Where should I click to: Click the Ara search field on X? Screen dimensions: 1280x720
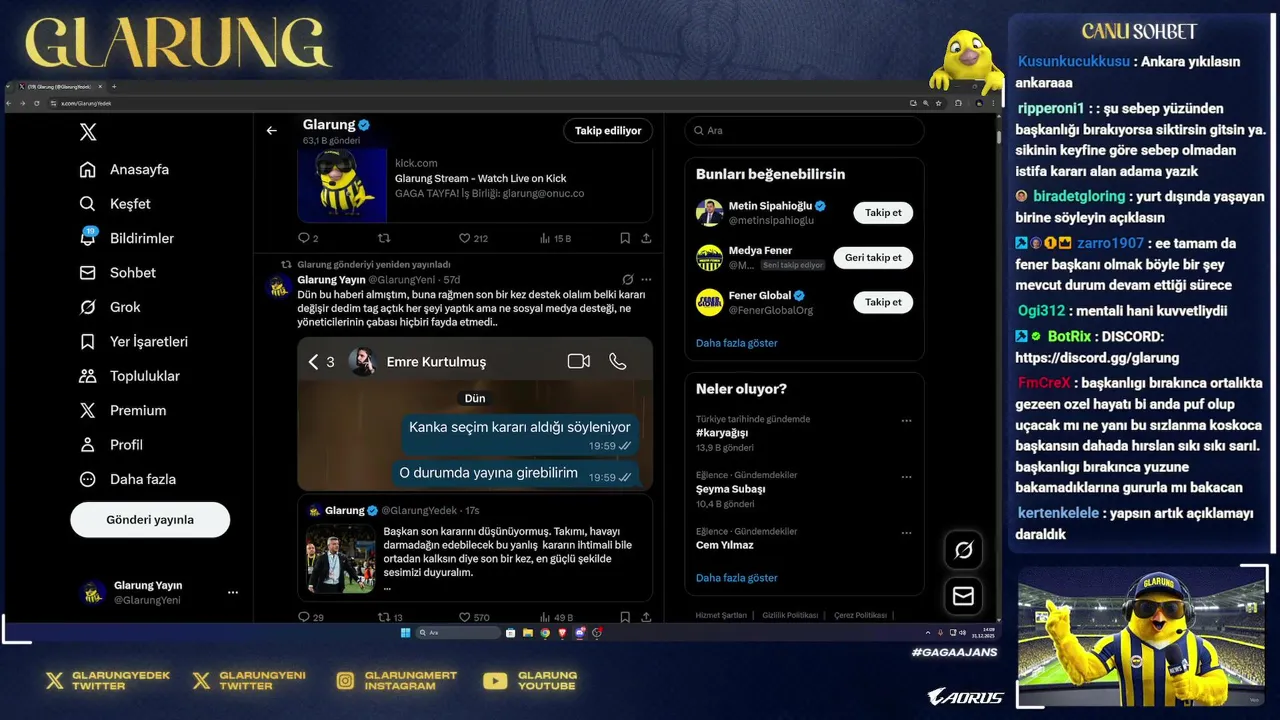[804, 130]
